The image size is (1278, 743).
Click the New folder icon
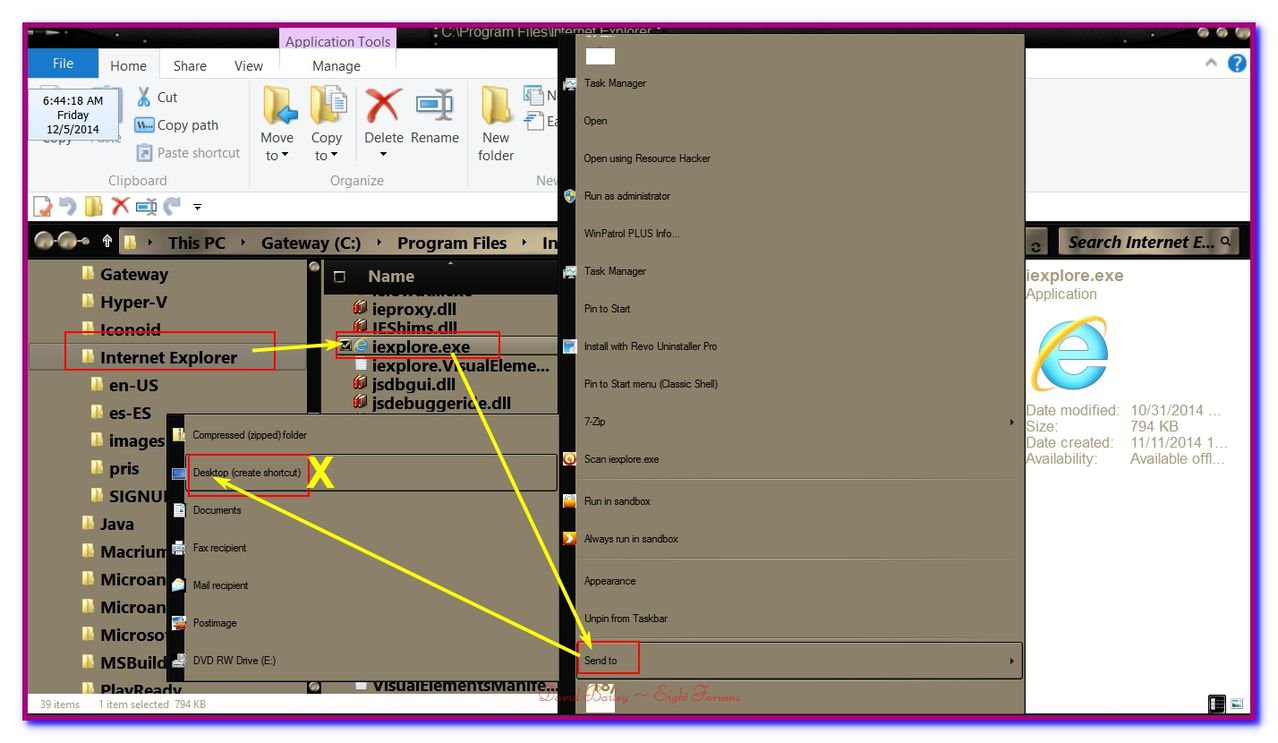point(496,105)
